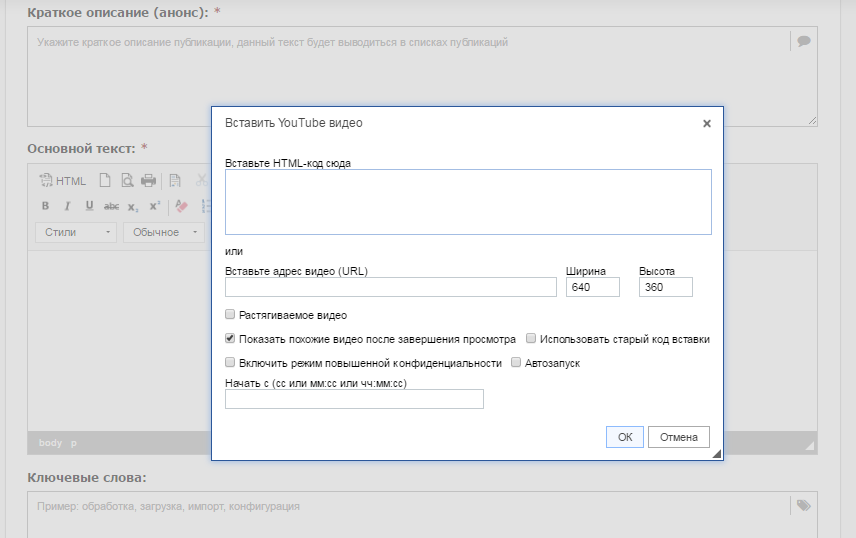Close the YouTube video dialog
The width and height of the screenshot is (856, 538).
click(x=707, y=123)
